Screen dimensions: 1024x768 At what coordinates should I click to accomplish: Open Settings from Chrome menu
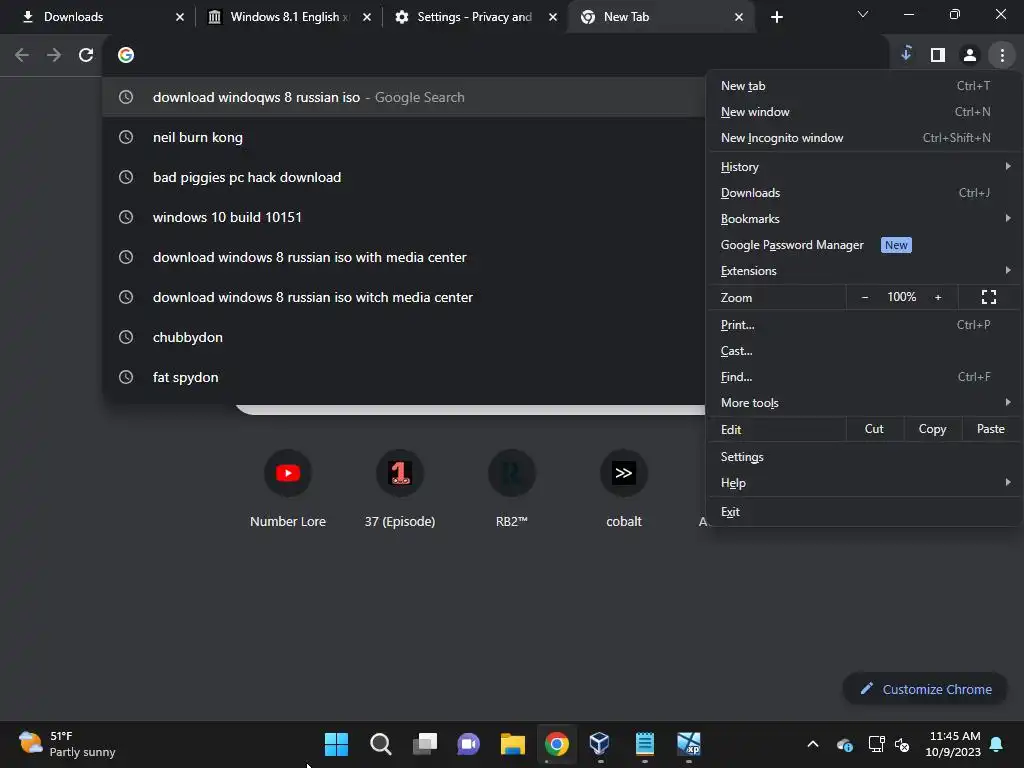864,456
